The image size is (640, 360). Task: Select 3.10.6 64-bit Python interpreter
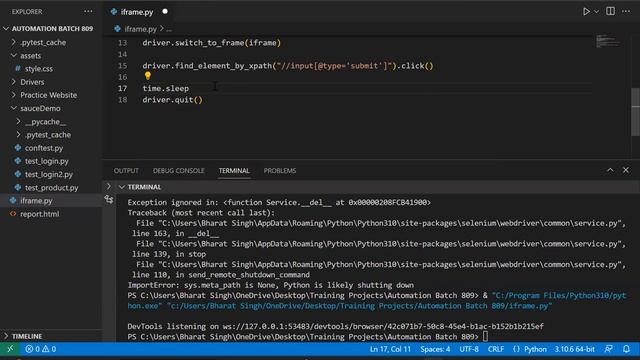coord(574,349)
